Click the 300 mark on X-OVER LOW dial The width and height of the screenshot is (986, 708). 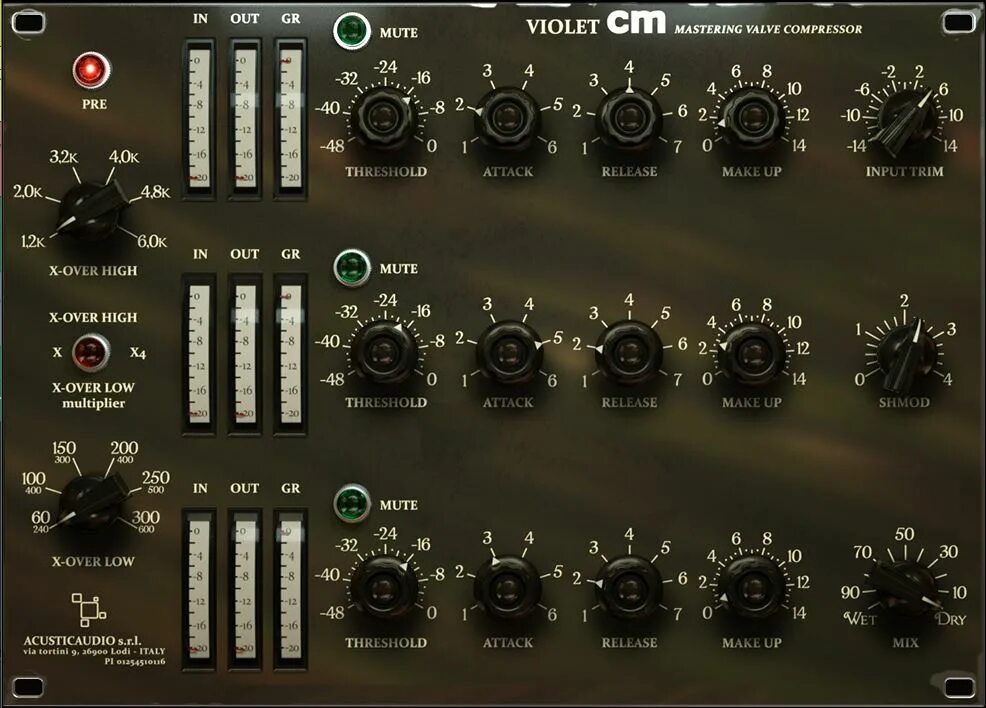click(146, 517)
